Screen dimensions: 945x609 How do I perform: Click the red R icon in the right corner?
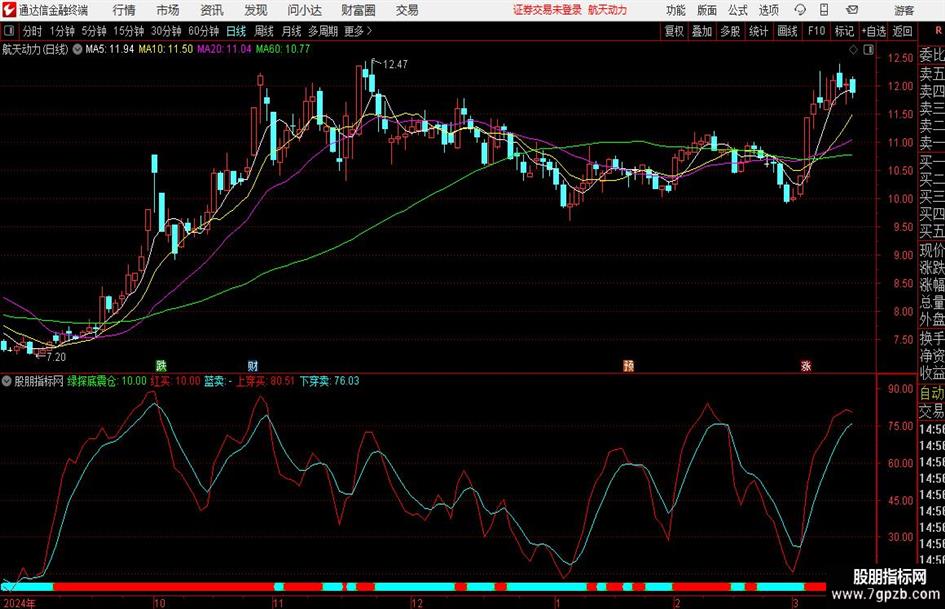point(938,31)
